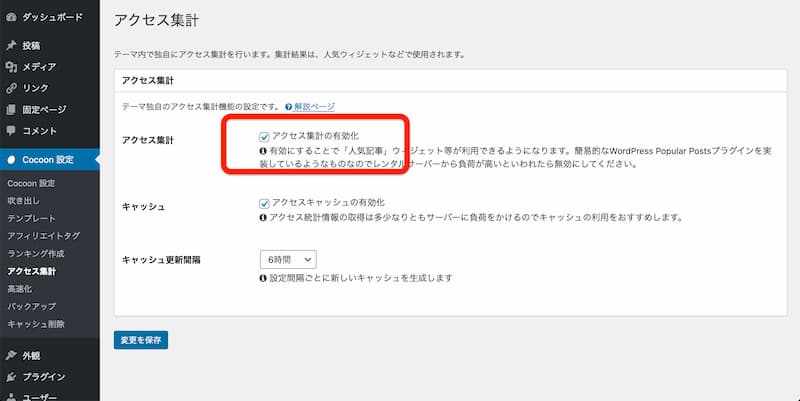This screenshot has width=800, height=401.
Task: Click the pages icon beside 固定ページ
Action: [11, 109]
